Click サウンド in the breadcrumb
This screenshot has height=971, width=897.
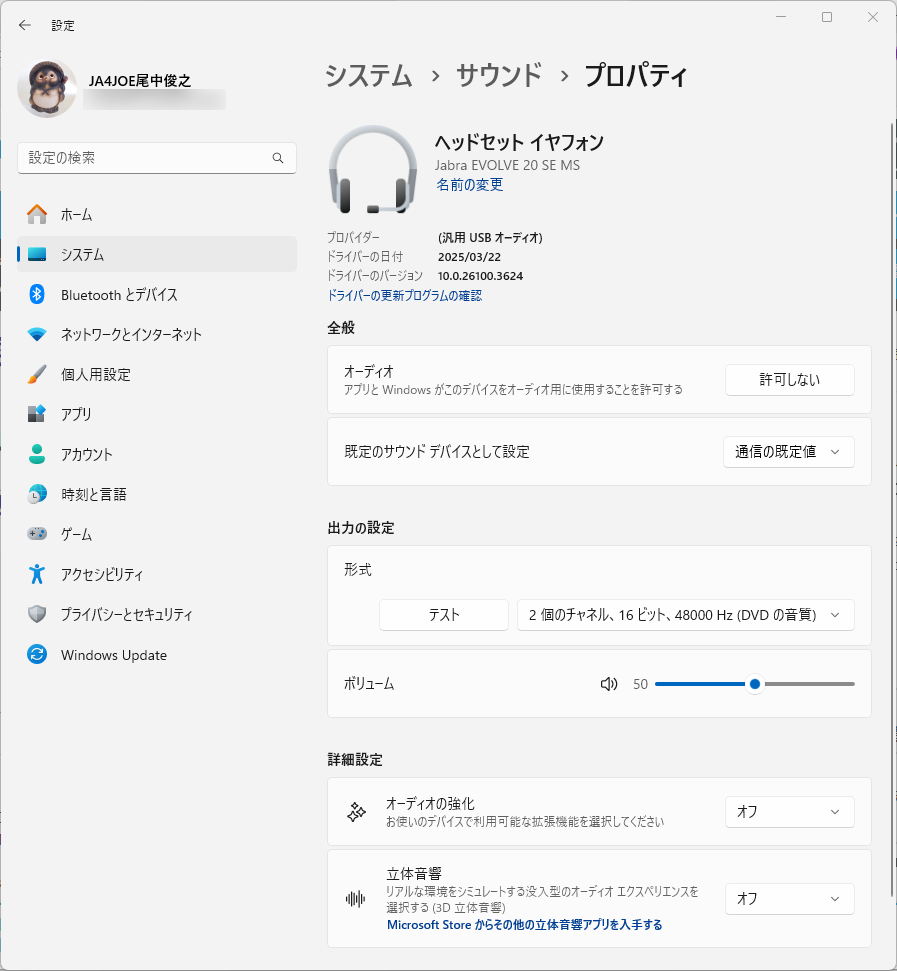point(499,76)
